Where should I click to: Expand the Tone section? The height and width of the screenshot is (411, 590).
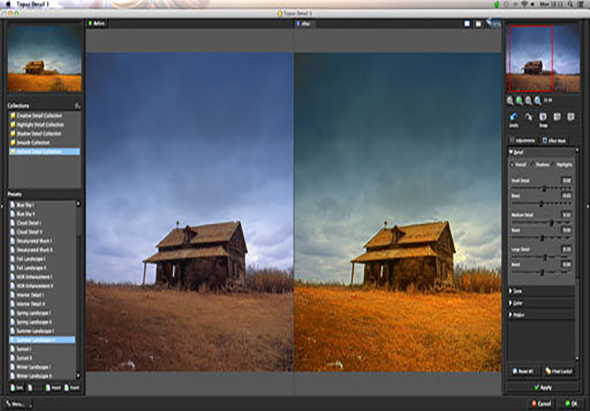tap(511, 291)
